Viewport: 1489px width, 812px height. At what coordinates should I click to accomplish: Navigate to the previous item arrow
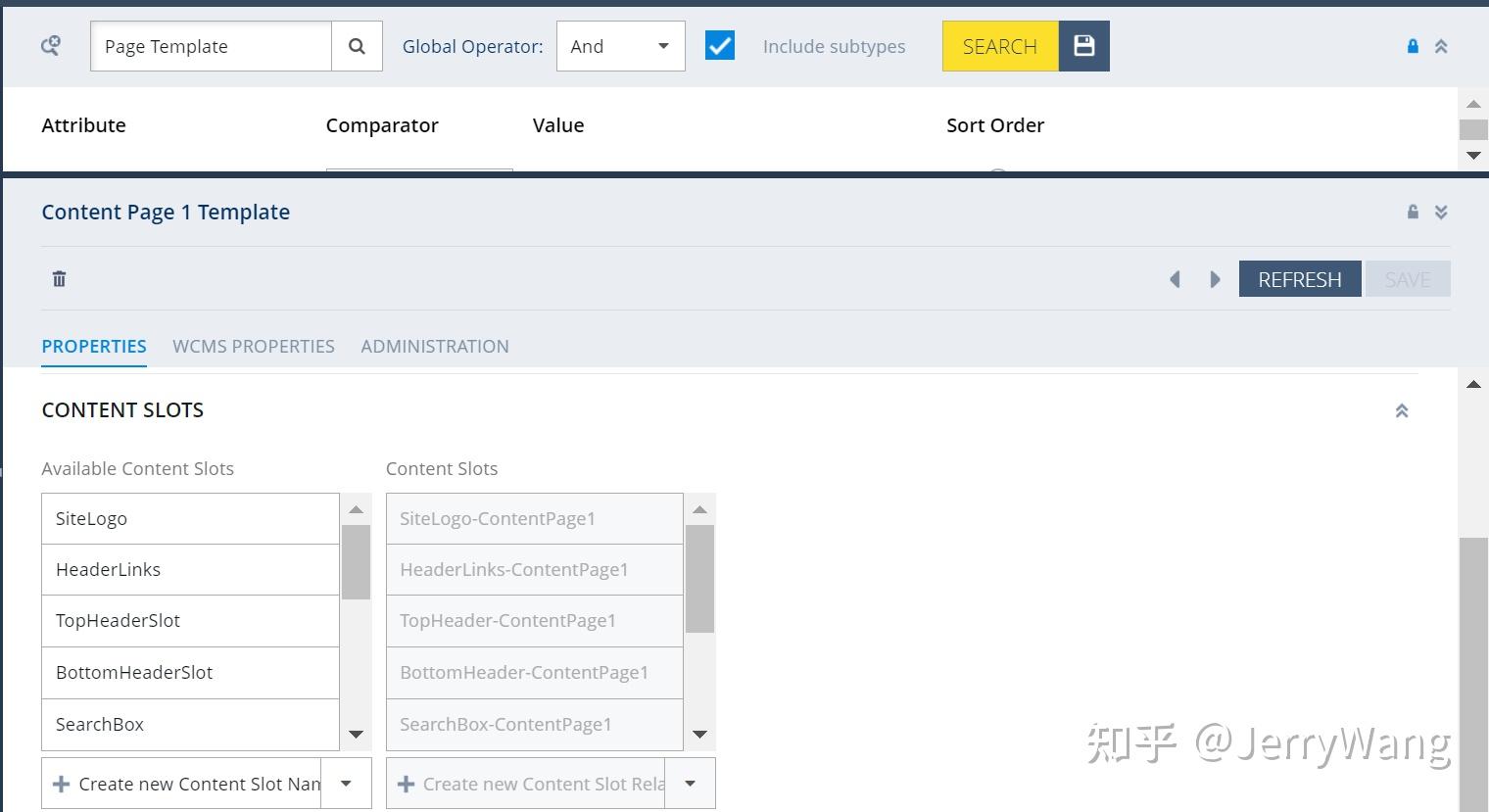tap(1175, 279)
